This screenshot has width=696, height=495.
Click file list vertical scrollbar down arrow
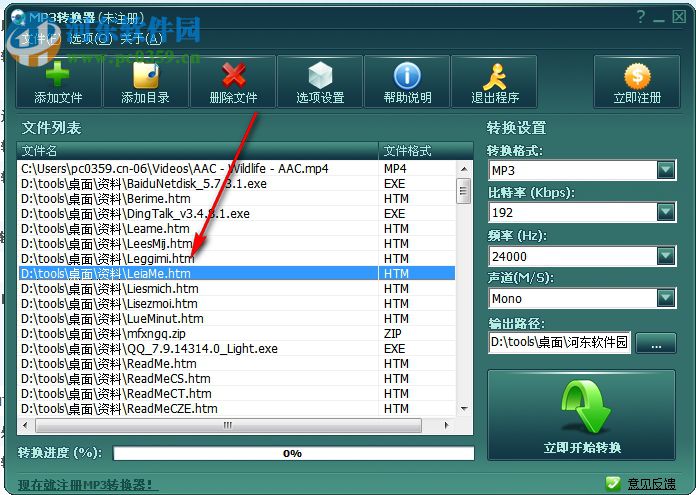(x=464, y=408)
